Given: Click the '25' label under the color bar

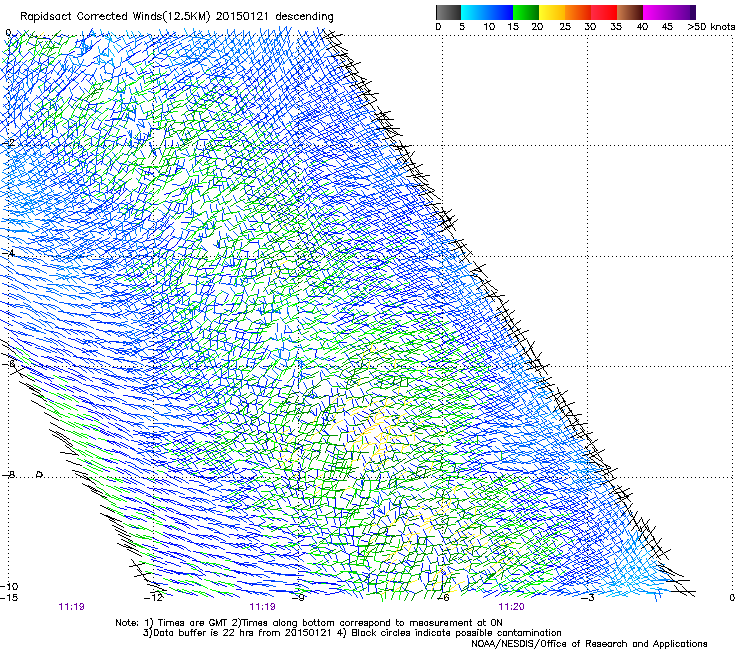Looking at the screenshot, I should pos(565,27).
